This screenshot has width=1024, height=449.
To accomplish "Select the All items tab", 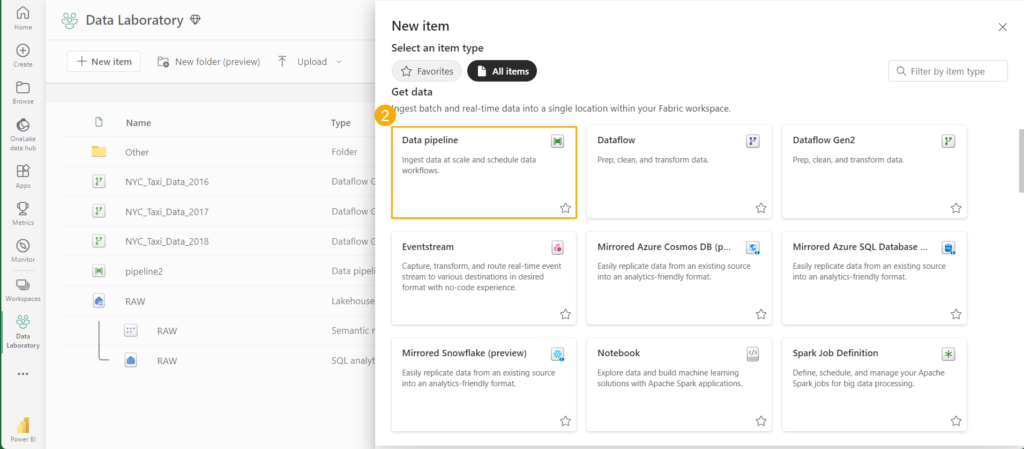I will 502,71.
